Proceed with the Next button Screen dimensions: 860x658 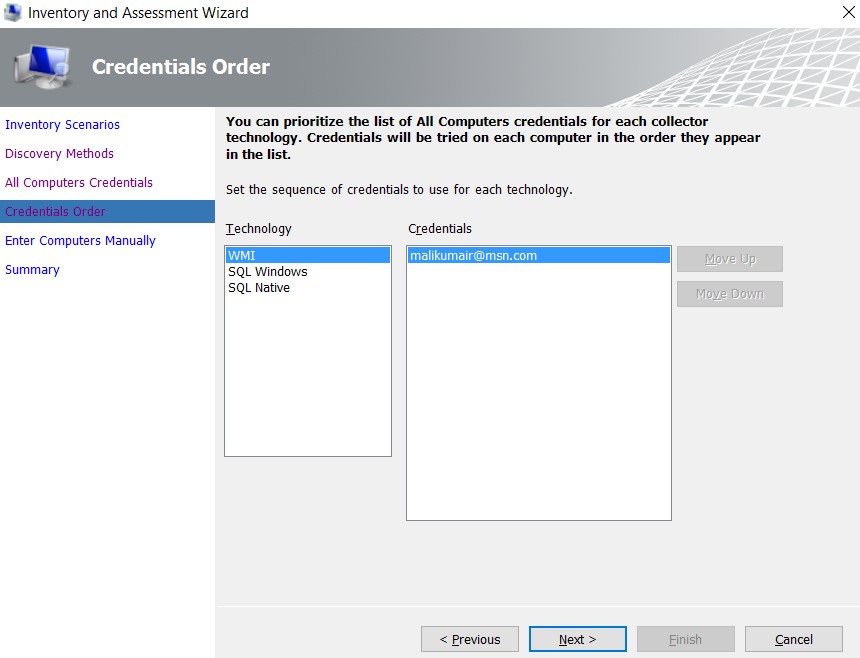578,639
